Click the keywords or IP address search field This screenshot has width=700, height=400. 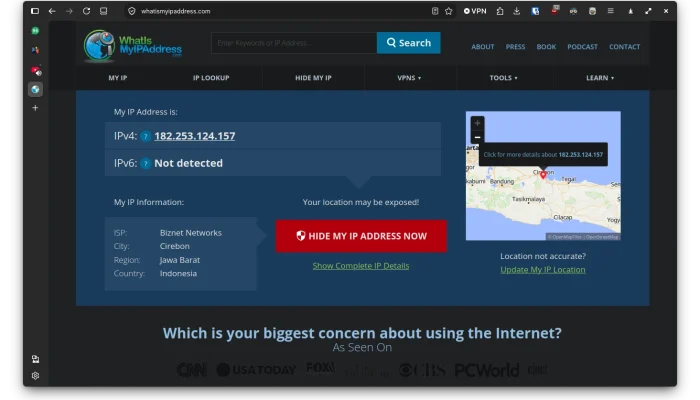coord(294,43)
